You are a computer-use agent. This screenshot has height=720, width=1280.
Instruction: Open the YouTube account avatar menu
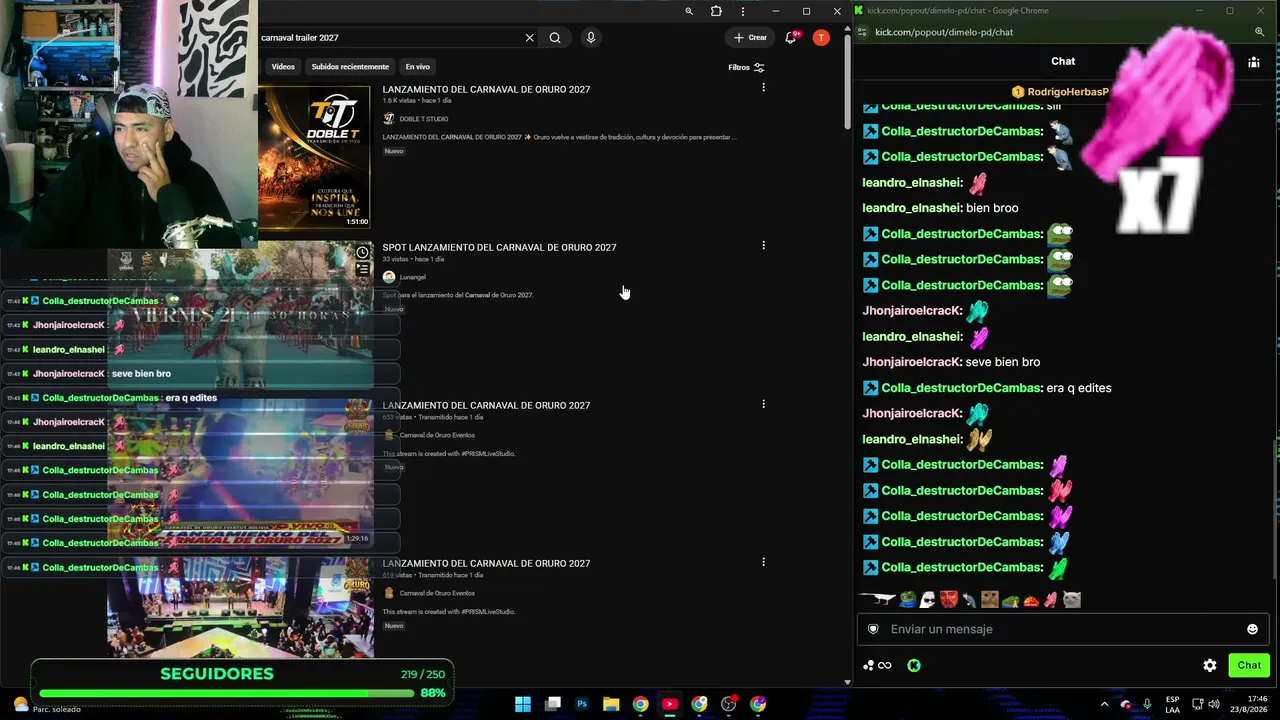click(x=821, y=38)
